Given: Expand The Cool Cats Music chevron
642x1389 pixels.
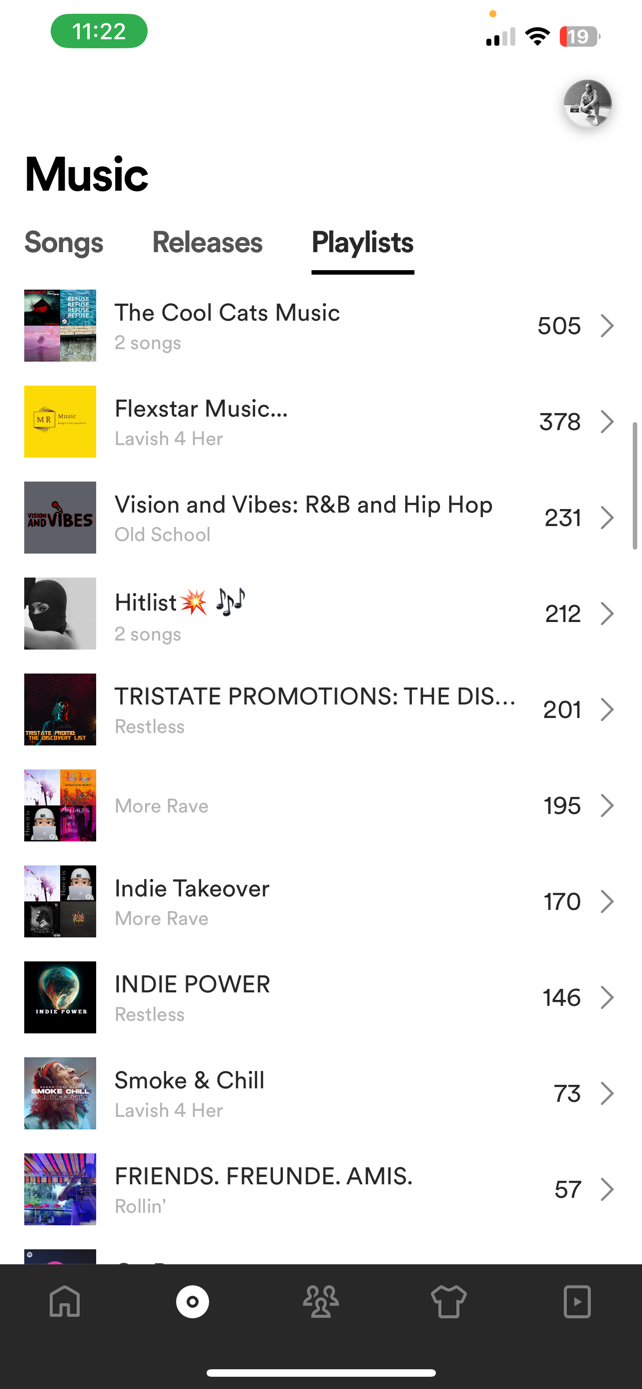Looking at the screenshot, I should (x=607, y=326).
